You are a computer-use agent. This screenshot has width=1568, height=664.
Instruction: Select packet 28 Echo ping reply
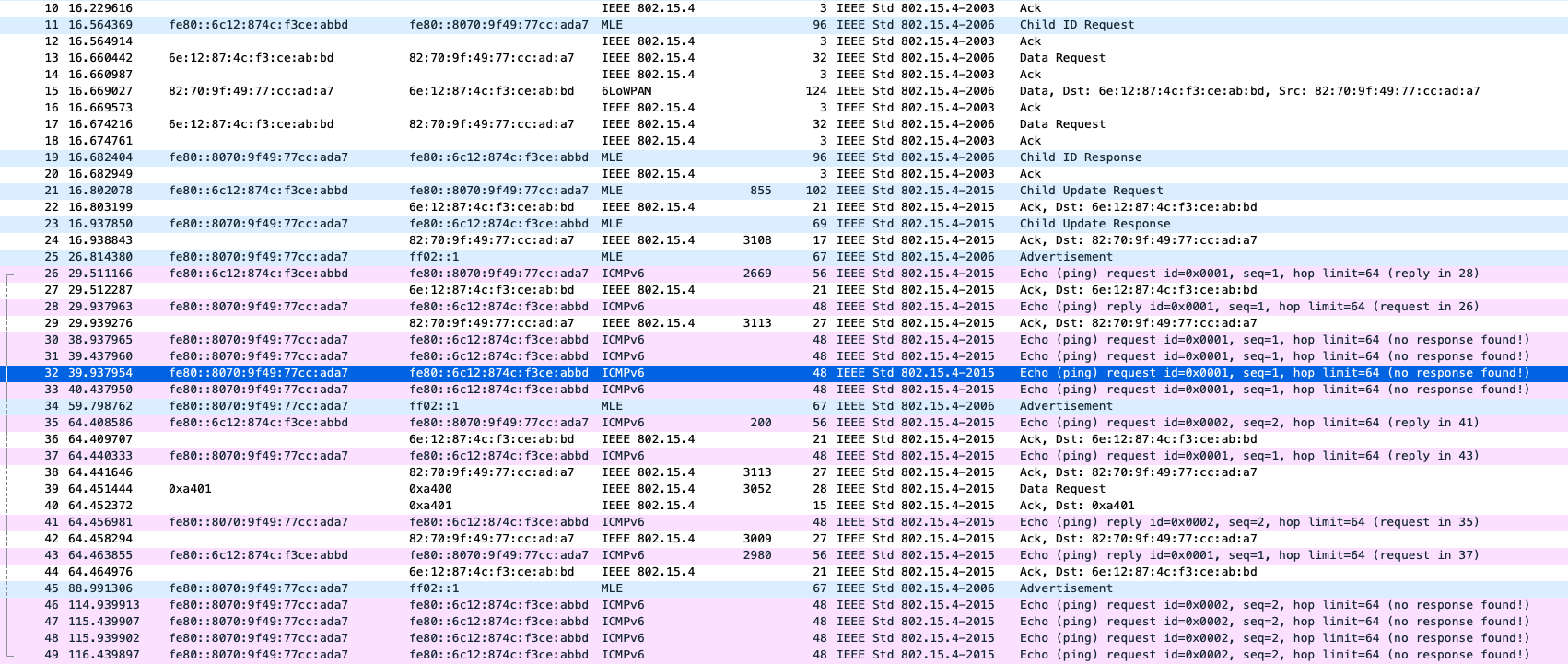pos(784,307)
